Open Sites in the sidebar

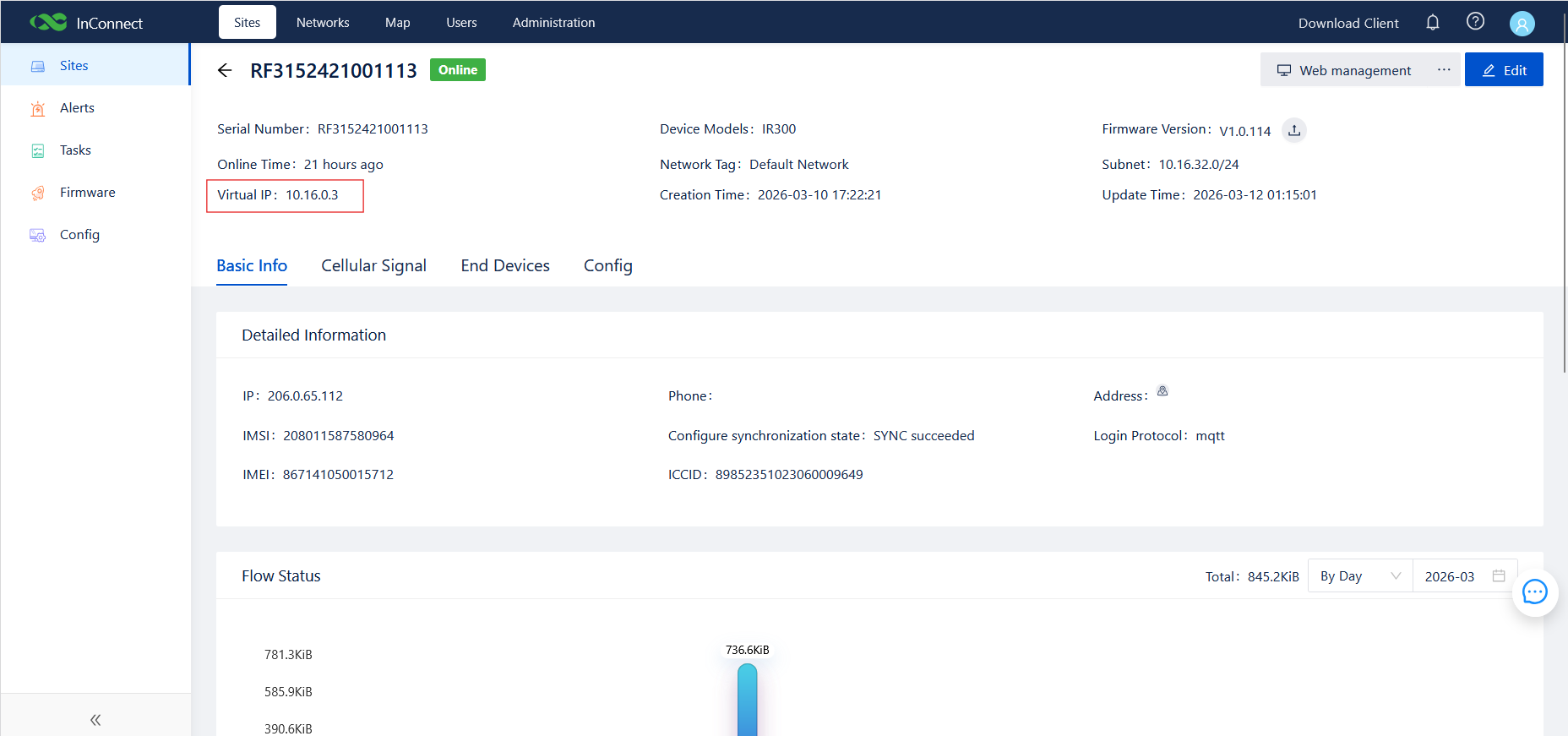(x=95, y=65)
